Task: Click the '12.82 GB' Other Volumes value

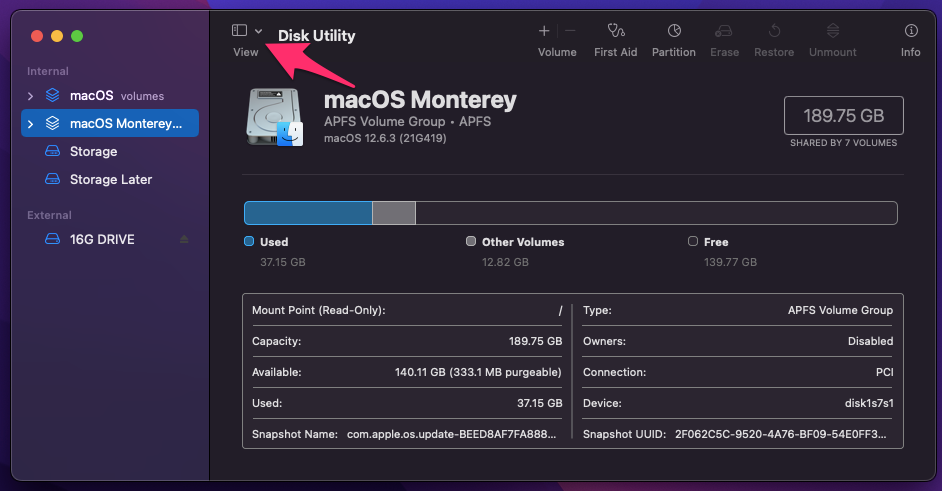Action: coord(505,262)
